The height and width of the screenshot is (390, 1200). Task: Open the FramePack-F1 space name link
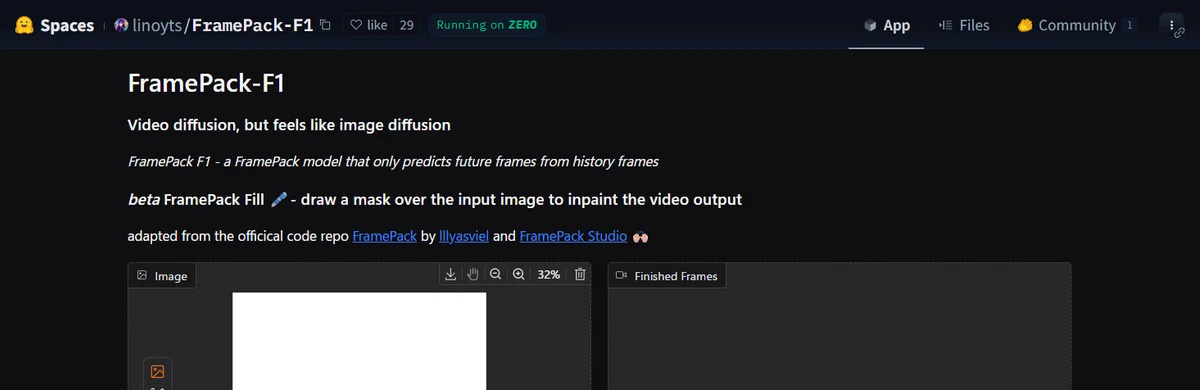pyautogui.click(x=252, y=25)
